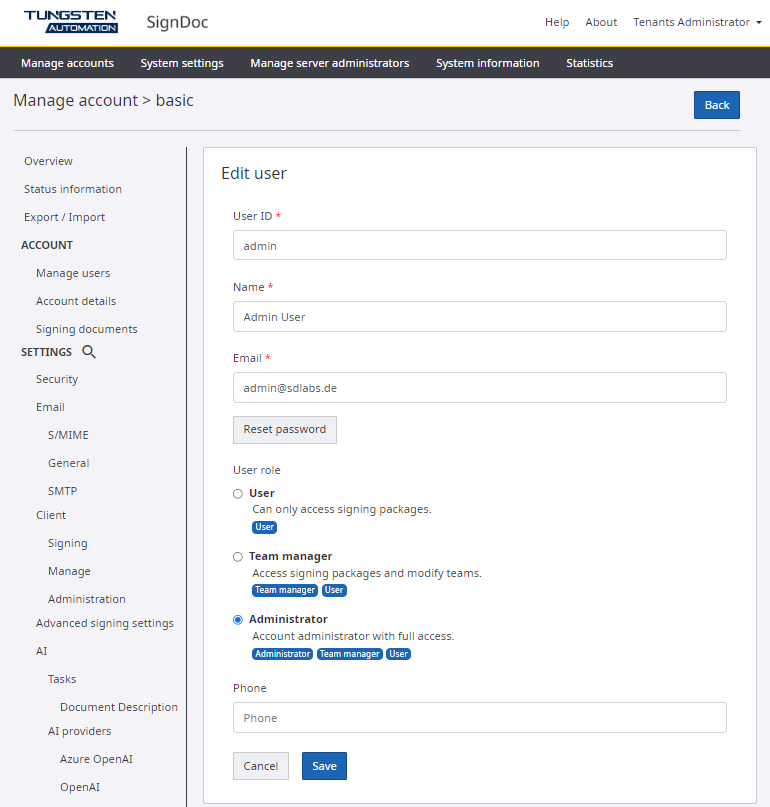Image resolution: width=770 pixels, height=807 pixels.
Task: Open the Statistics page
Action: (589, 63)
